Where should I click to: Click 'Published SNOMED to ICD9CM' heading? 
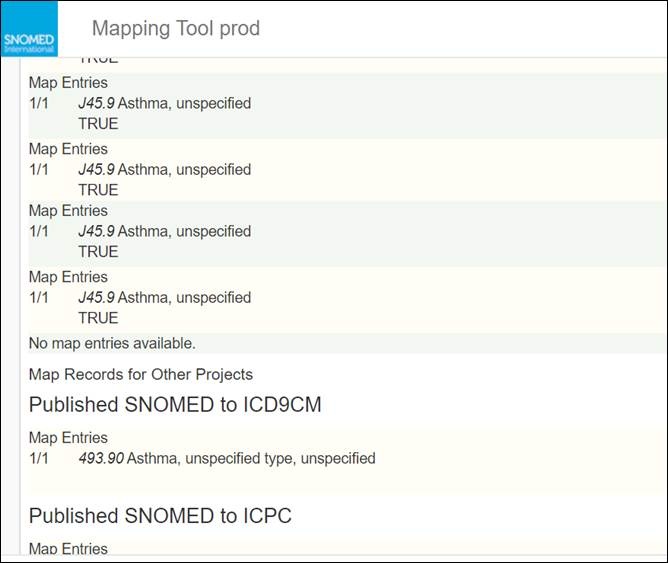tap(175, 405)
